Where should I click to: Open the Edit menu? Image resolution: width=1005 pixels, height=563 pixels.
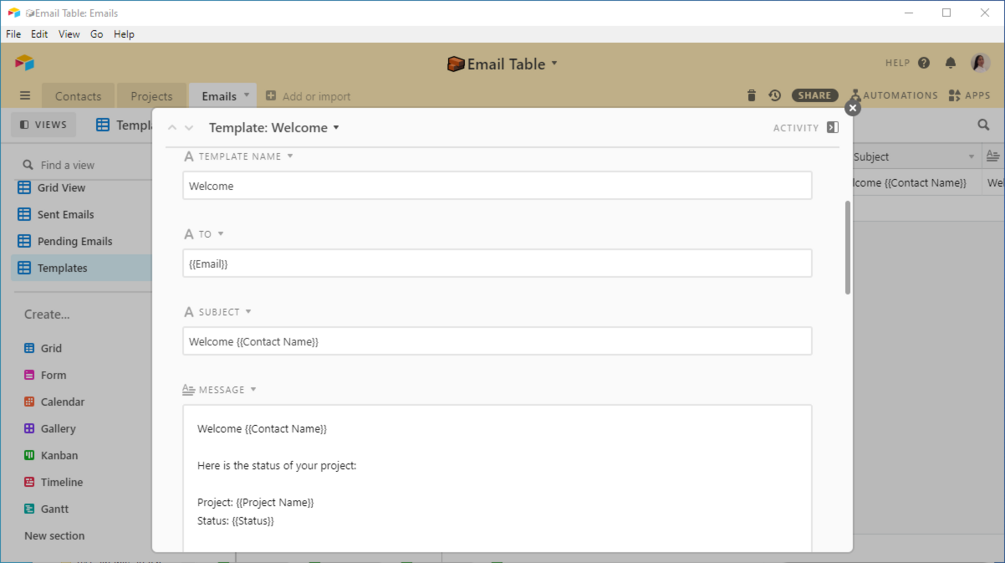(x=39, y=34)
